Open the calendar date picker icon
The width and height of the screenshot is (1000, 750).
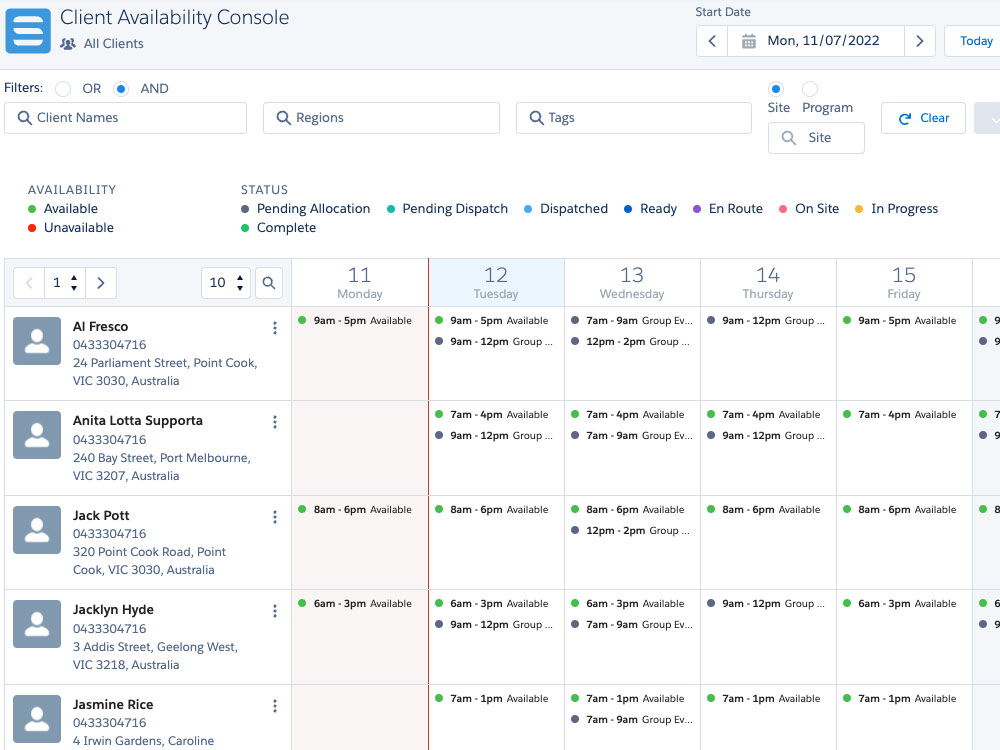point(748,41)
